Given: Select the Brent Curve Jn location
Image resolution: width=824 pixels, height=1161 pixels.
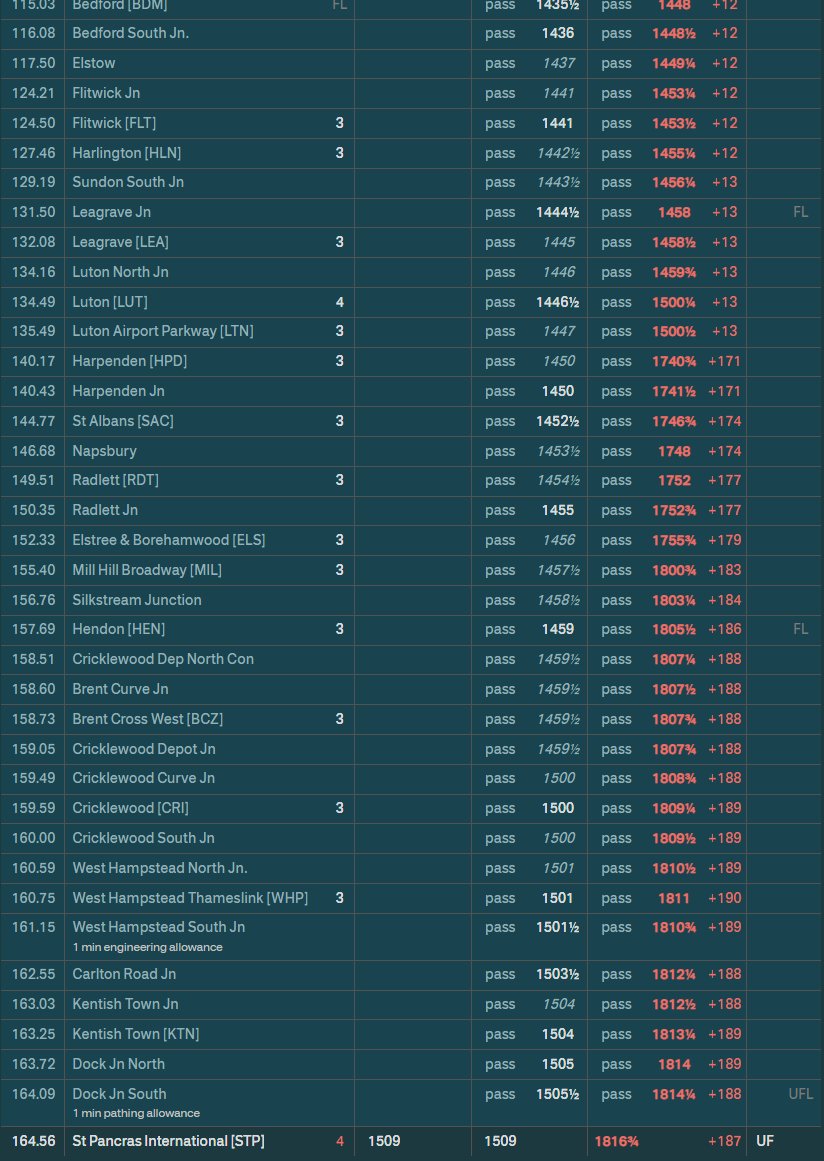Looking at the screenshot, I should pos(120,689).
